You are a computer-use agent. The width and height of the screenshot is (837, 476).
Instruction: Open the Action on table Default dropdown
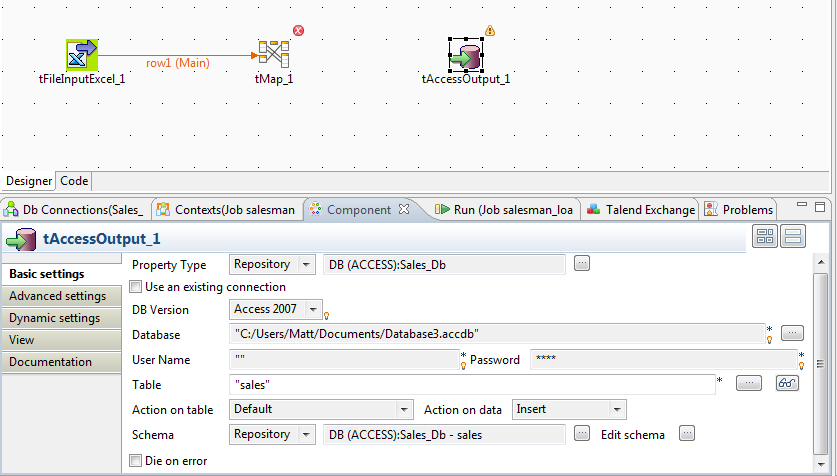(321, 409)
